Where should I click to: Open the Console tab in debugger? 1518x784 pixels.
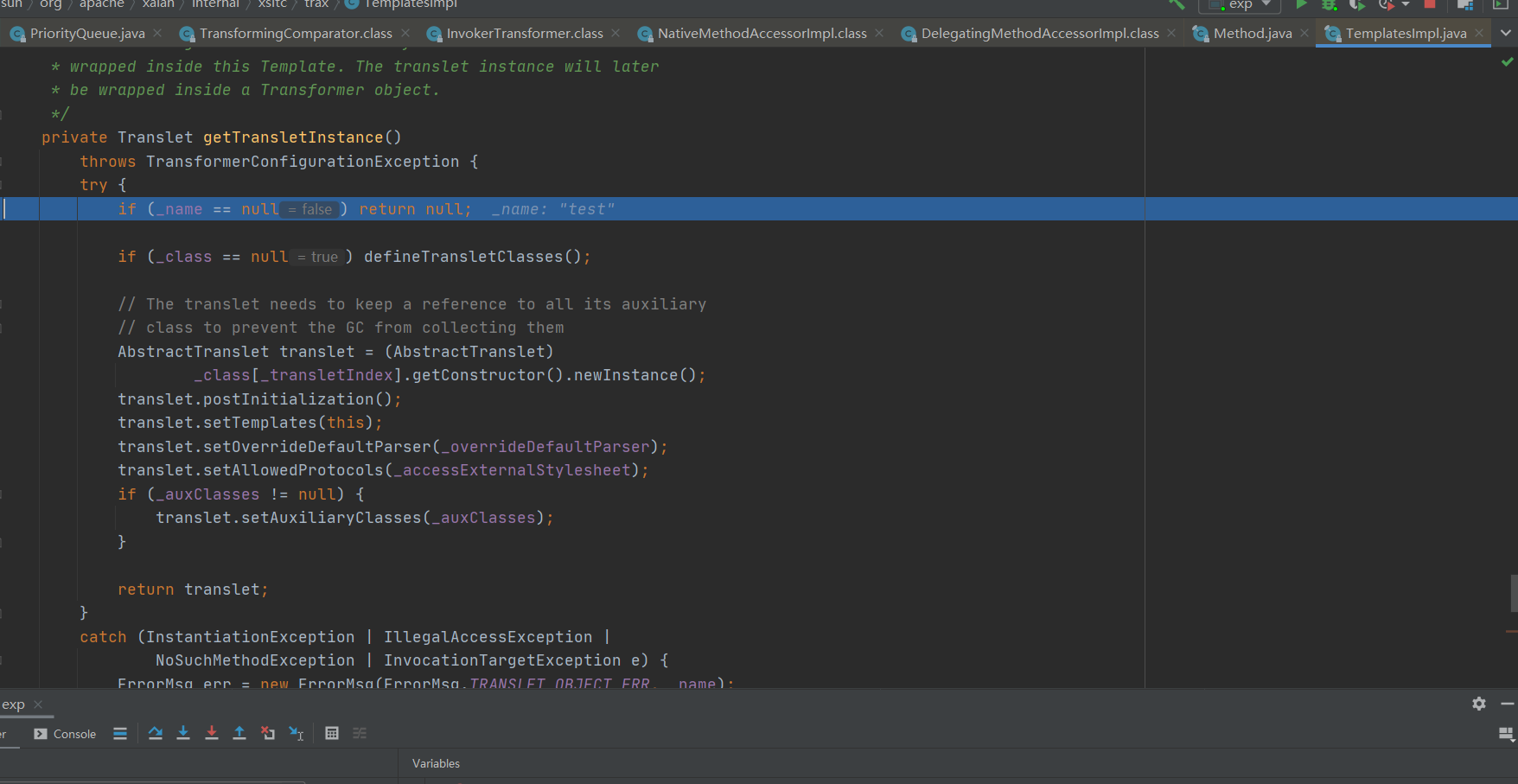tap(65, 734)
